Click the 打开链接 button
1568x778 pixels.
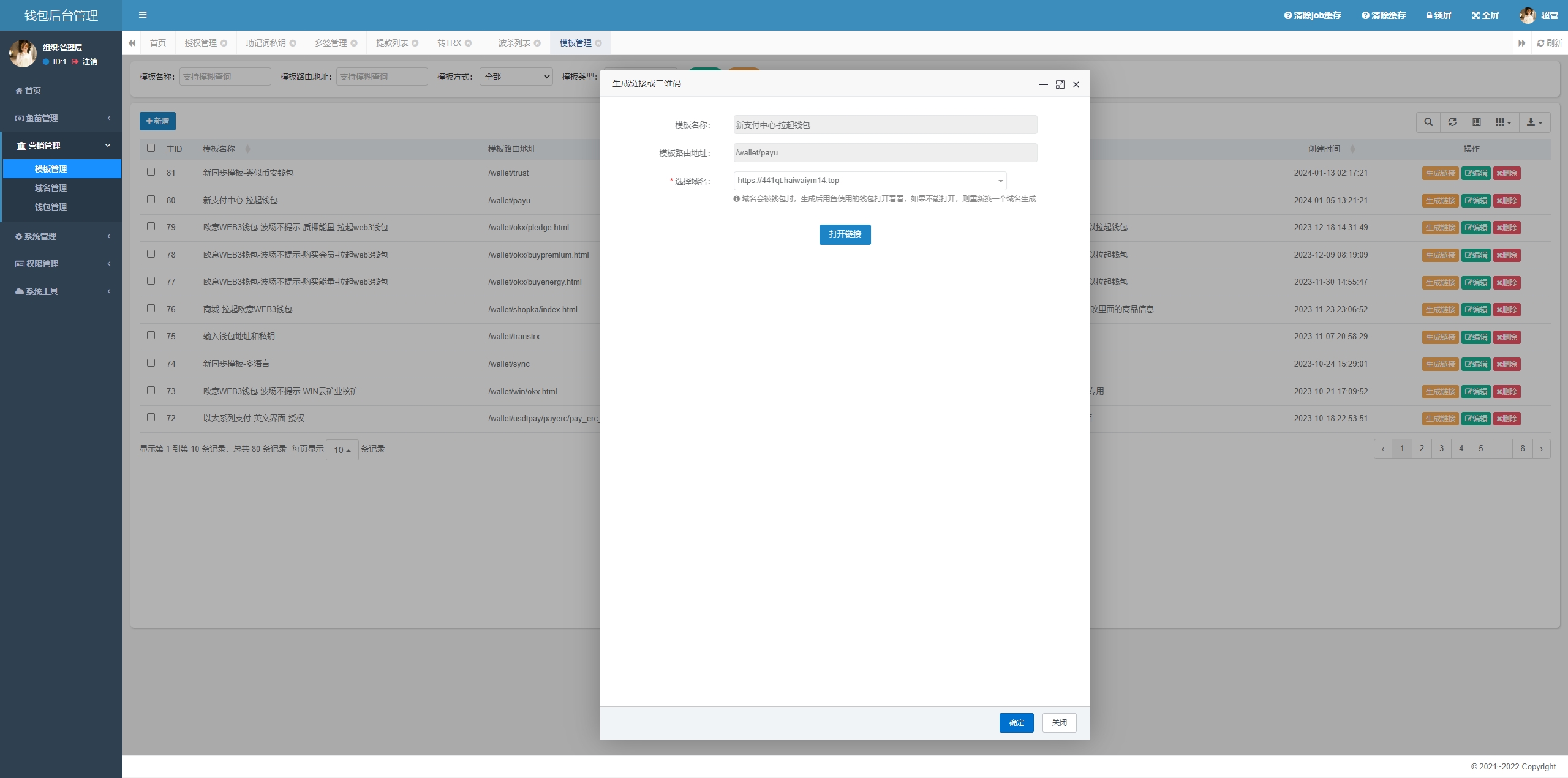pyautogui.click(x=845, y=234)
